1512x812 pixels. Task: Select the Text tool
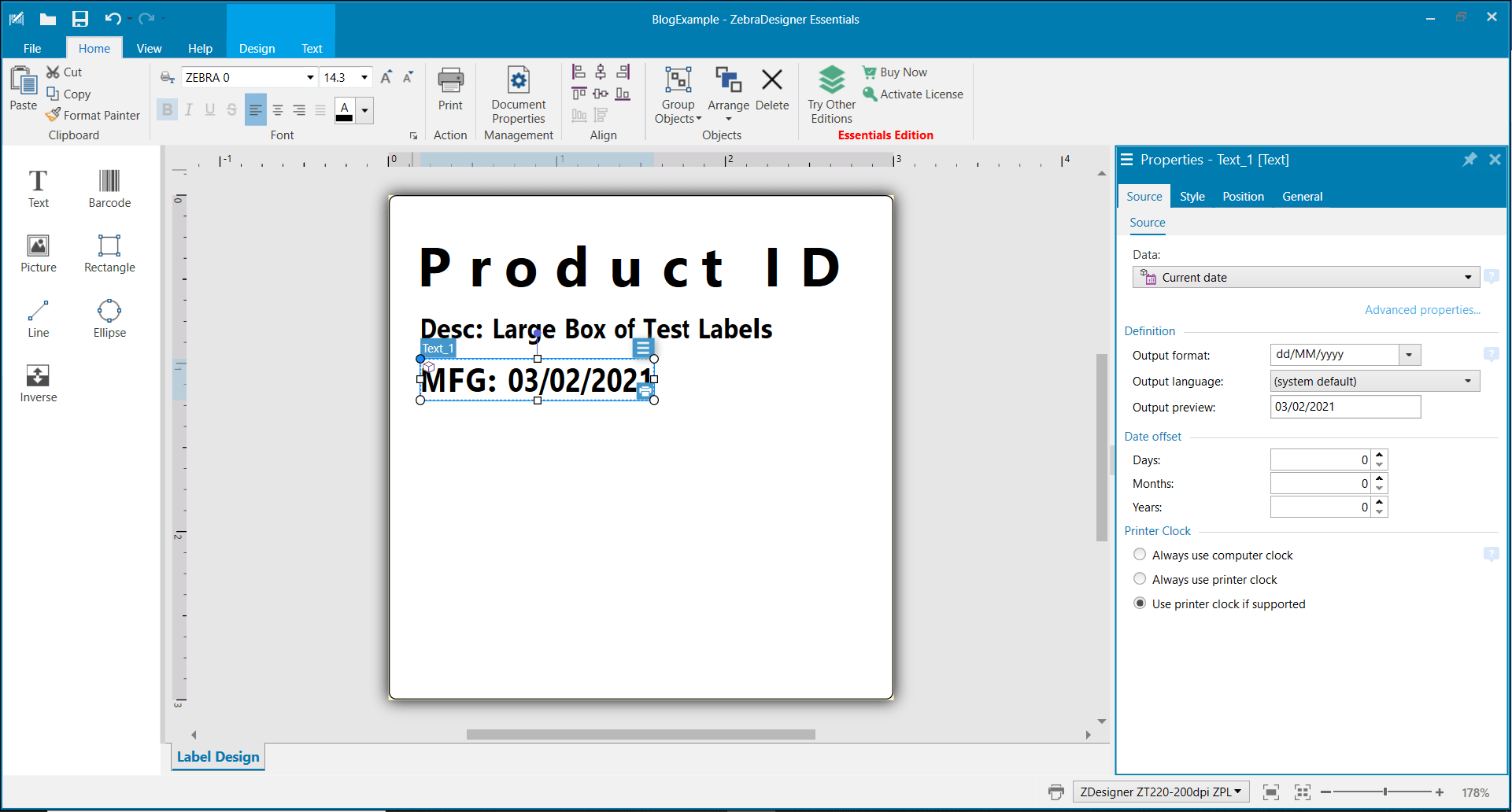click(38, 189)
